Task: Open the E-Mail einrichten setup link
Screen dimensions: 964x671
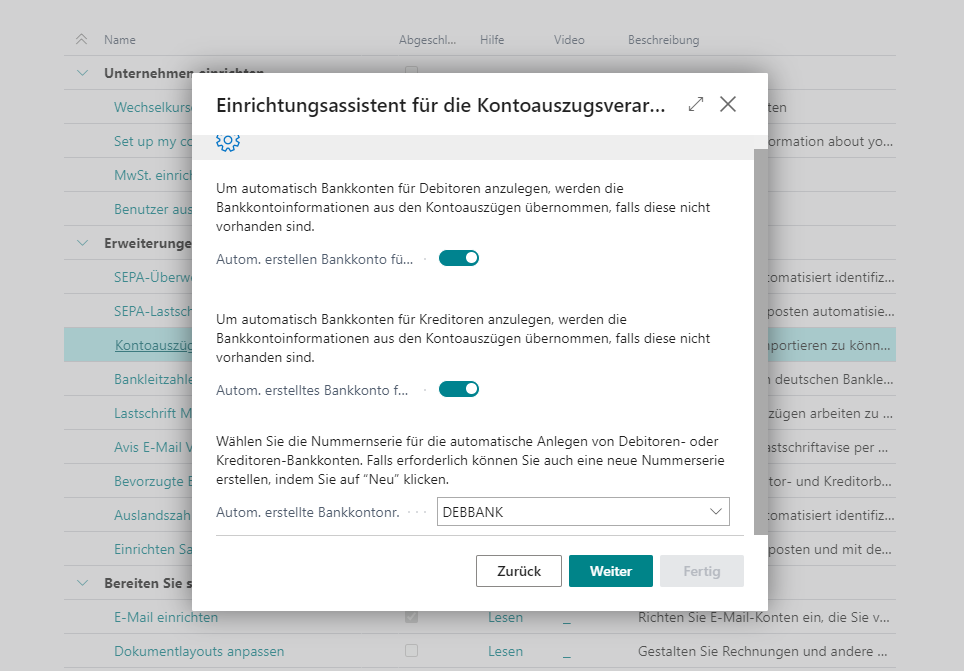Action: 165,617
